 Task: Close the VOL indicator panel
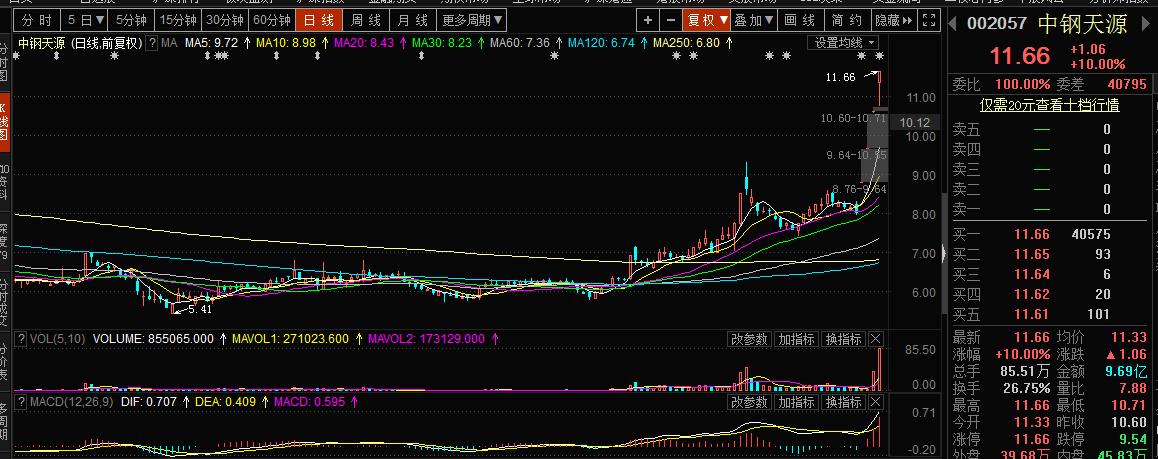click(875, 340)
